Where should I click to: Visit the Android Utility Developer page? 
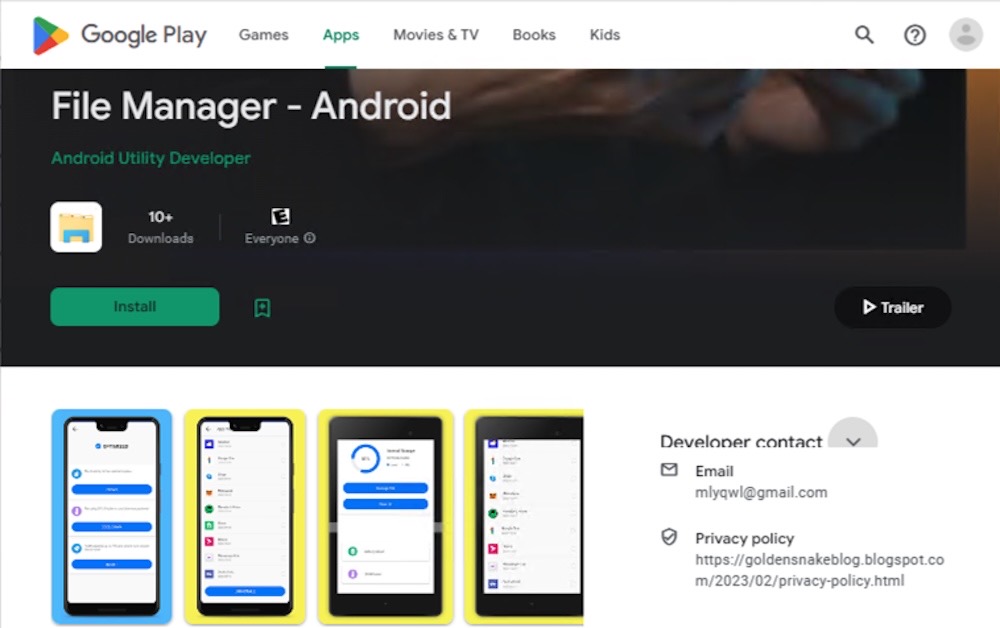150,158
